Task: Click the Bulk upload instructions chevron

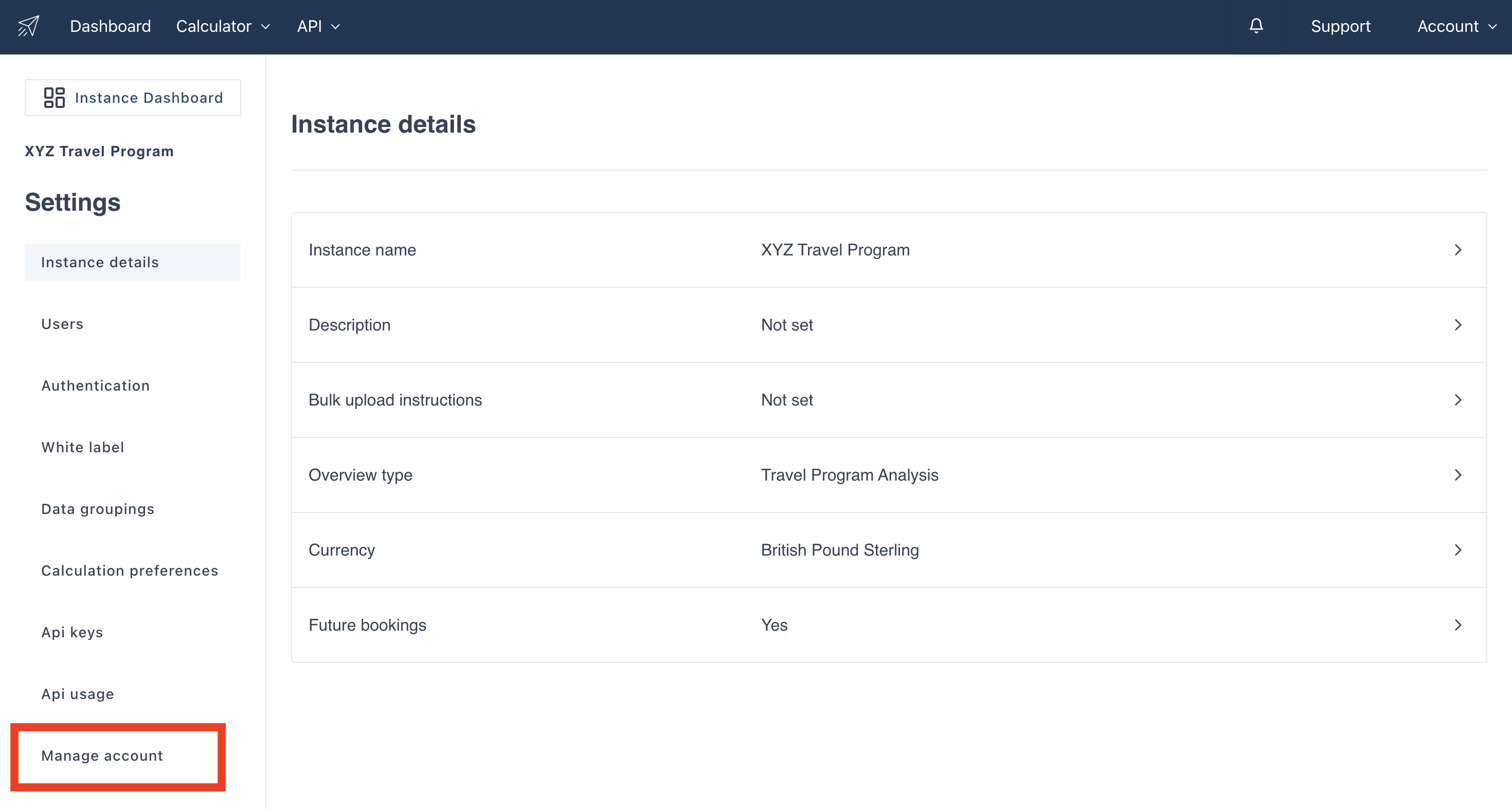Action: (x=1458, y=400)
